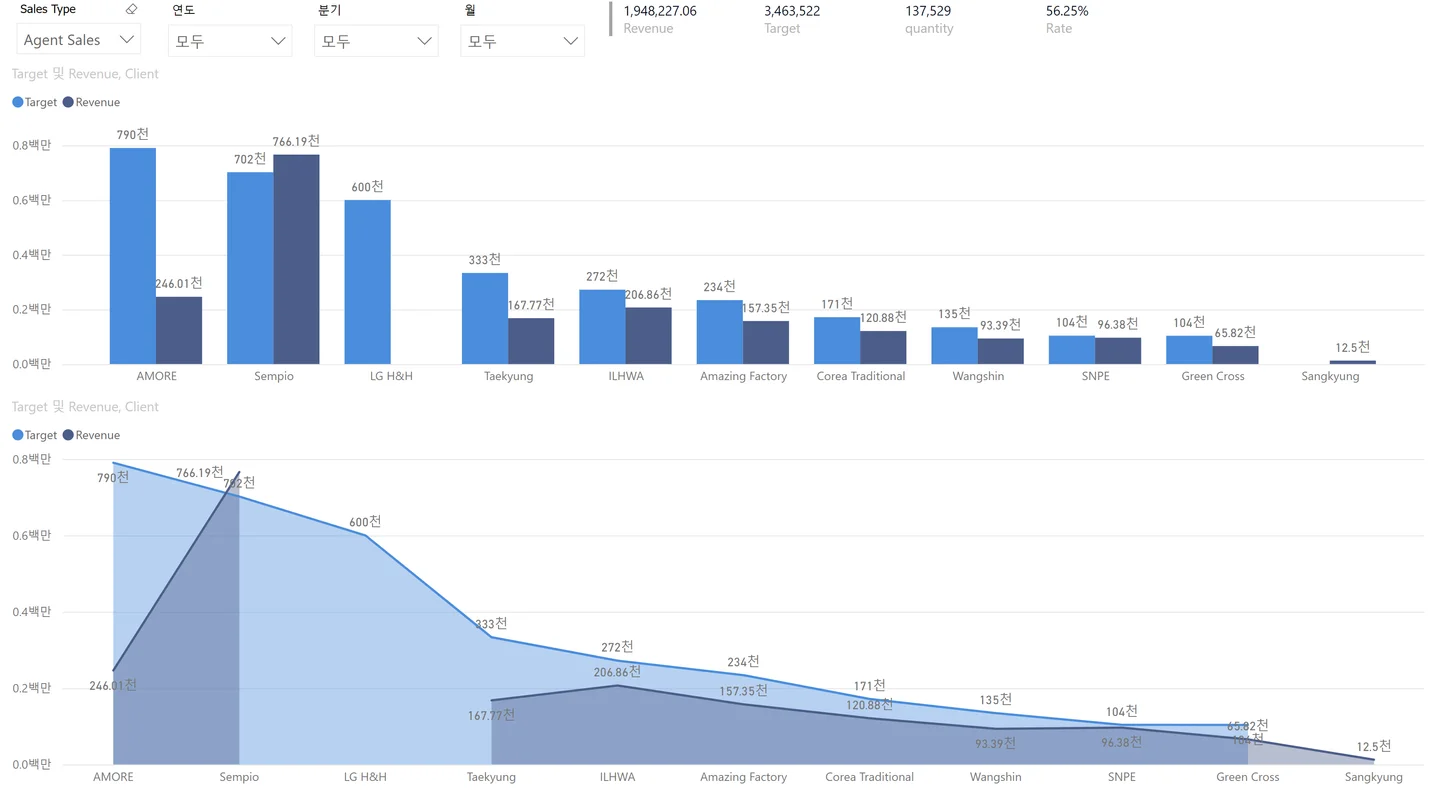
Task: Click the 12.5천 data label in area chart
Action: pos(1374,746)
